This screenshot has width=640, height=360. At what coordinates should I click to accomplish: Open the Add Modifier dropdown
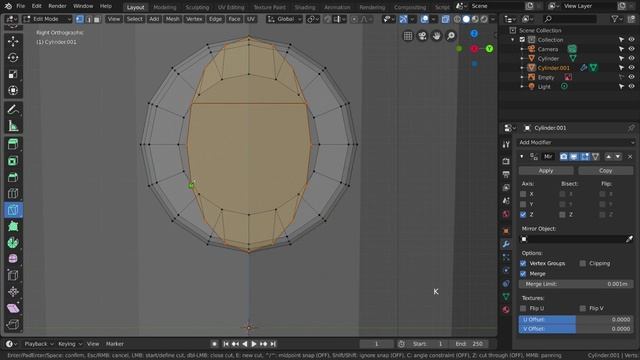click(x=576, y=142)
